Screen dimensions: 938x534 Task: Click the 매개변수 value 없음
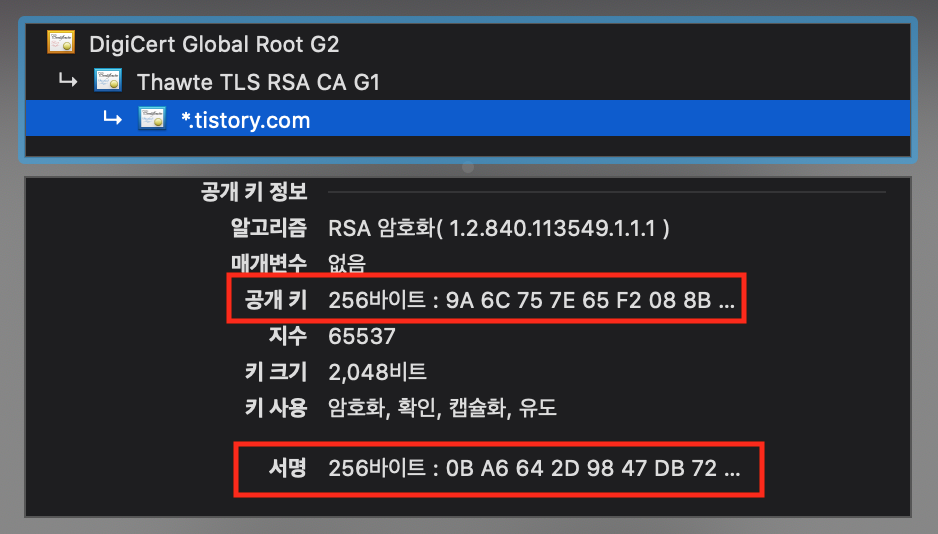[x=347, y=263]
